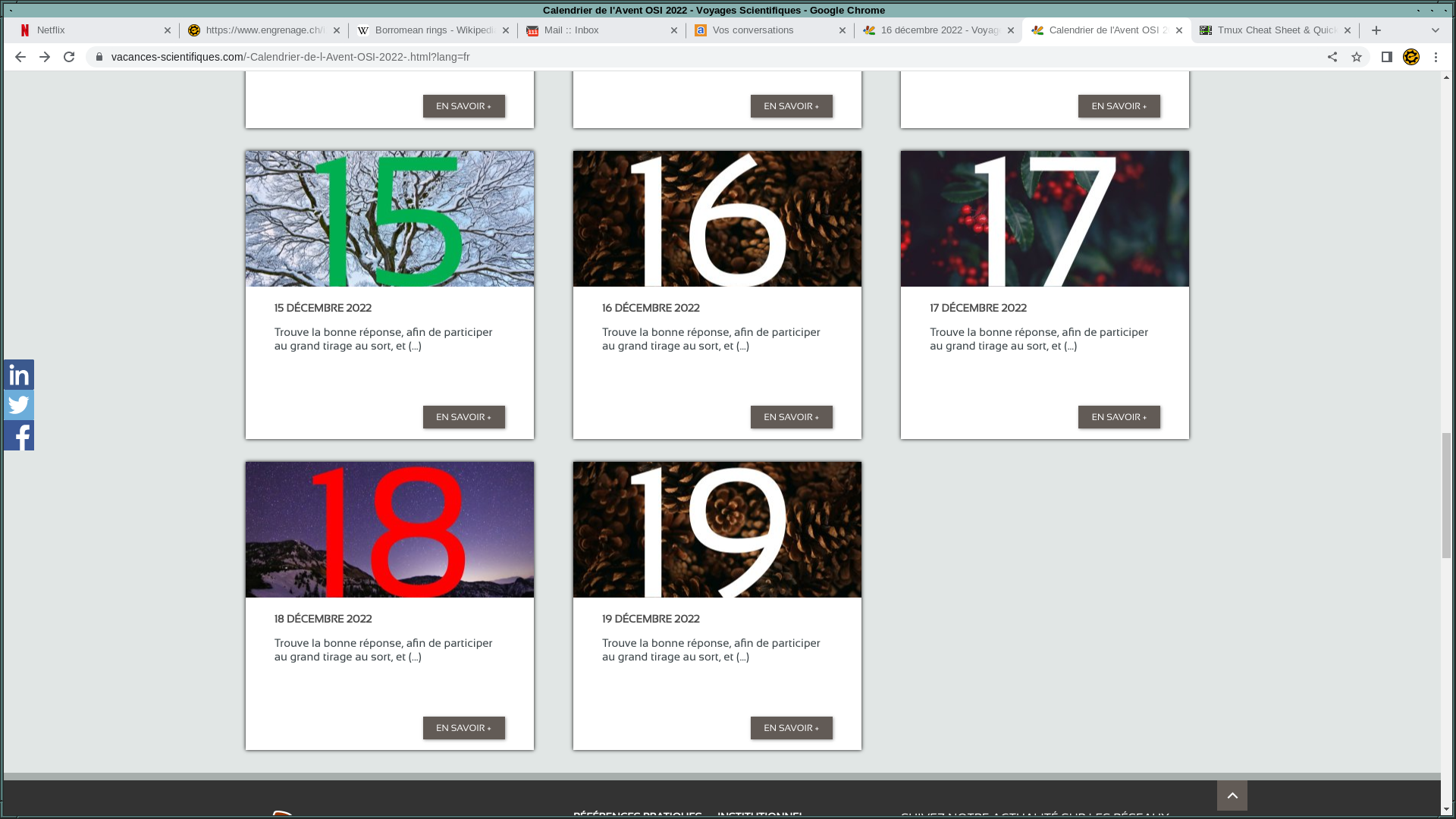The image size is (1456, 819).
Task: Open new tab with the plus button
Action: pyautogui.click(x=1376, y=30)
